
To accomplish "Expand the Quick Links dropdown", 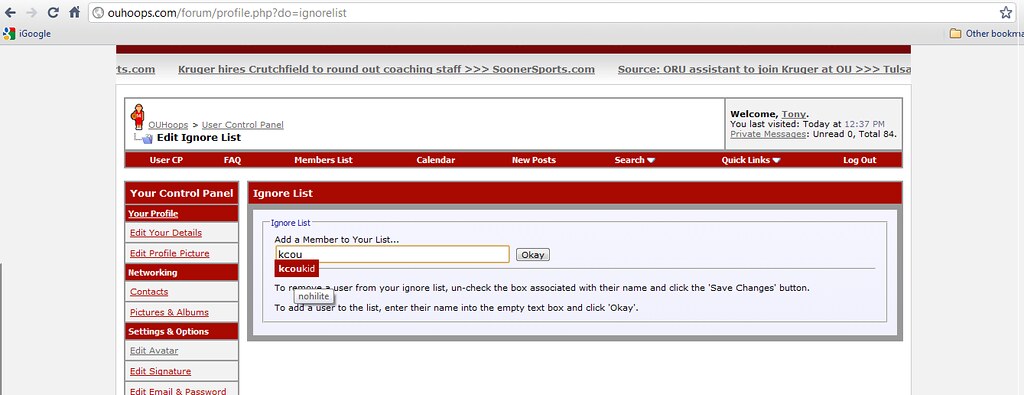I will [x=750, y=160].
